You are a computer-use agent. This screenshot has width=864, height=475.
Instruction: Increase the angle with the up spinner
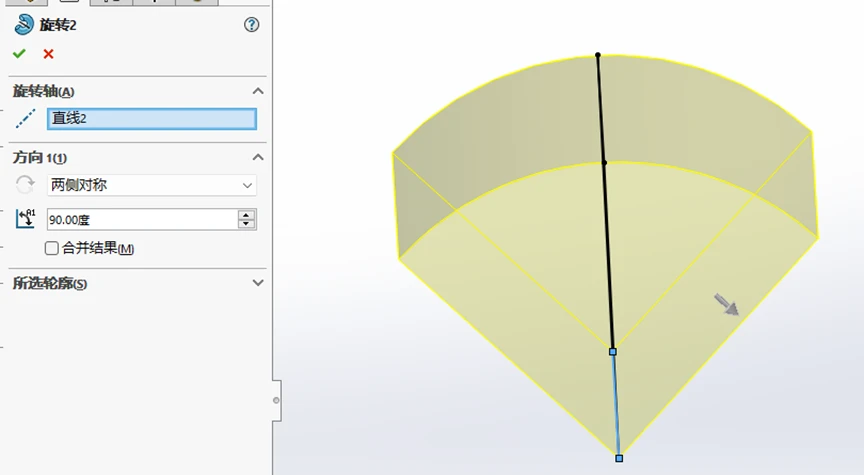point(247,214)
